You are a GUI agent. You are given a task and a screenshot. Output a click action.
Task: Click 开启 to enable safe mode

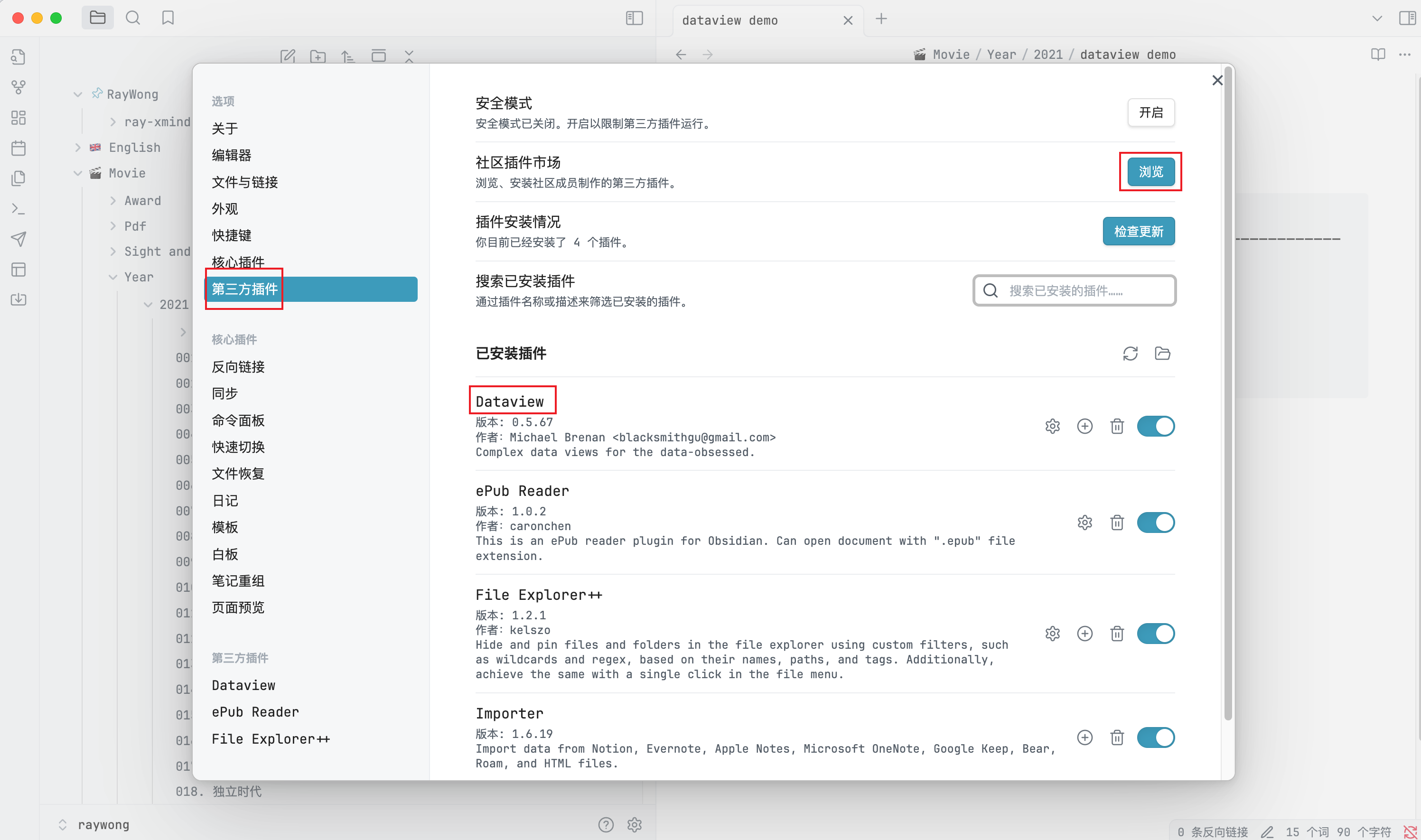point(1151,112)
